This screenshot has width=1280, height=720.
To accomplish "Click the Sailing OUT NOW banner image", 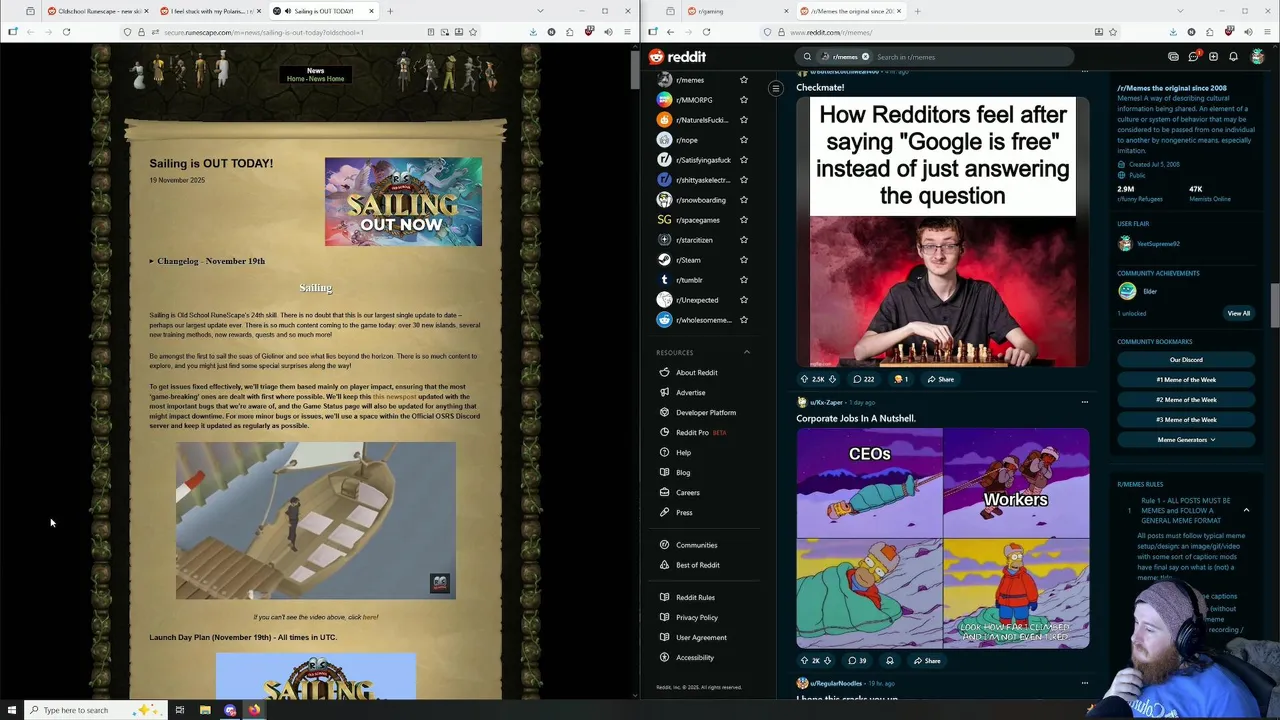I will (403, 201).
